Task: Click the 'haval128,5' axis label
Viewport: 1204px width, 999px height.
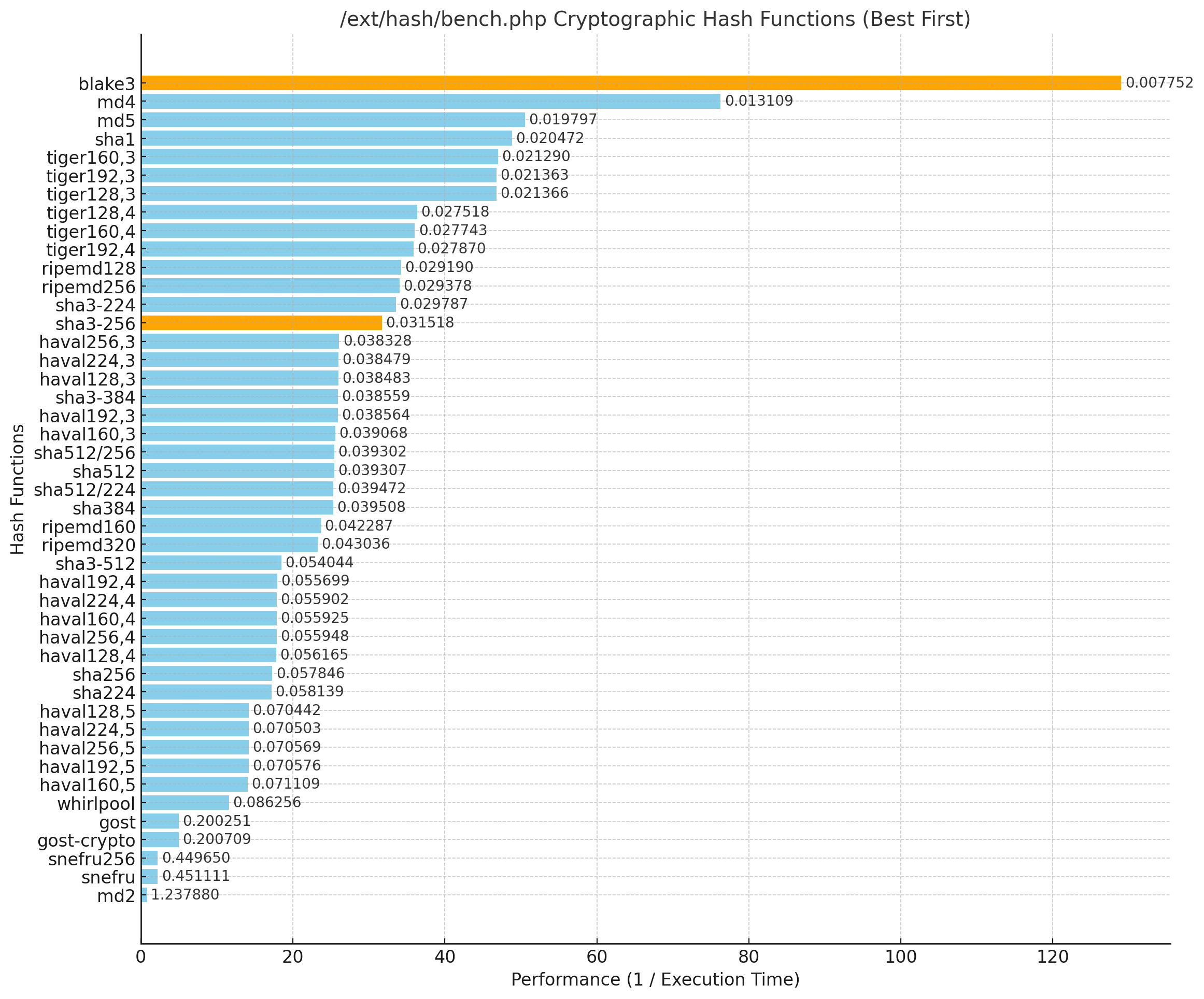Action: [87, 711]
